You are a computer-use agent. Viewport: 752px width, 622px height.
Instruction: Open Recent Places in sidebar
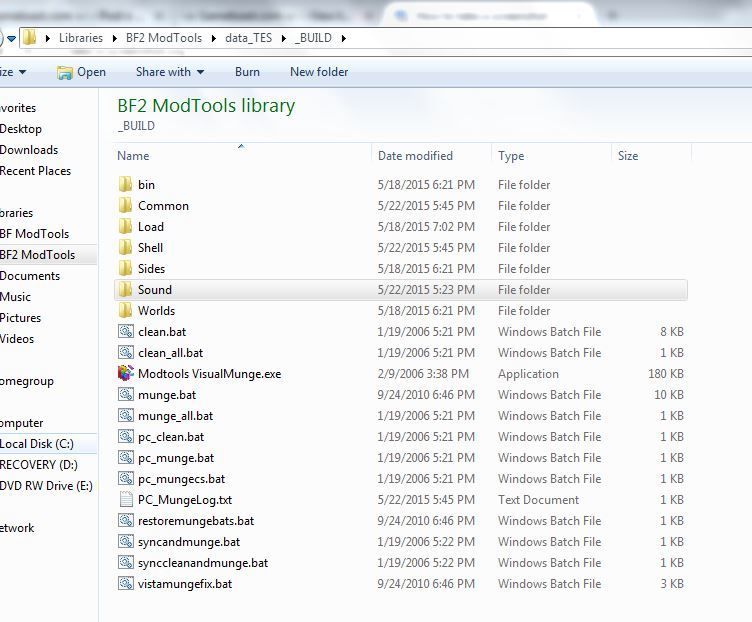pos(35,171)
